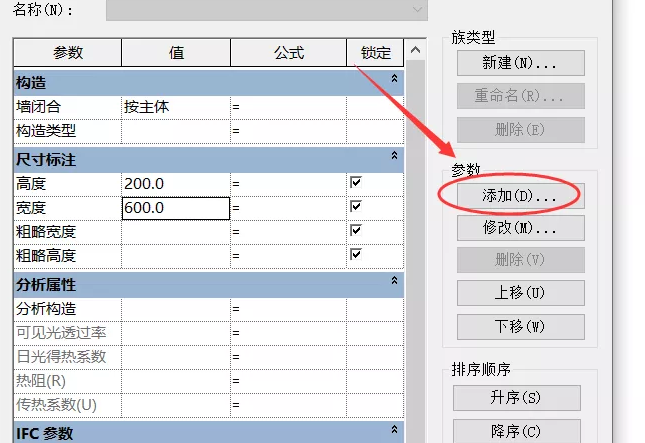Collapse the 尺寸标注 group
Screen dimensions: 645x443
(x=394, y=155)
